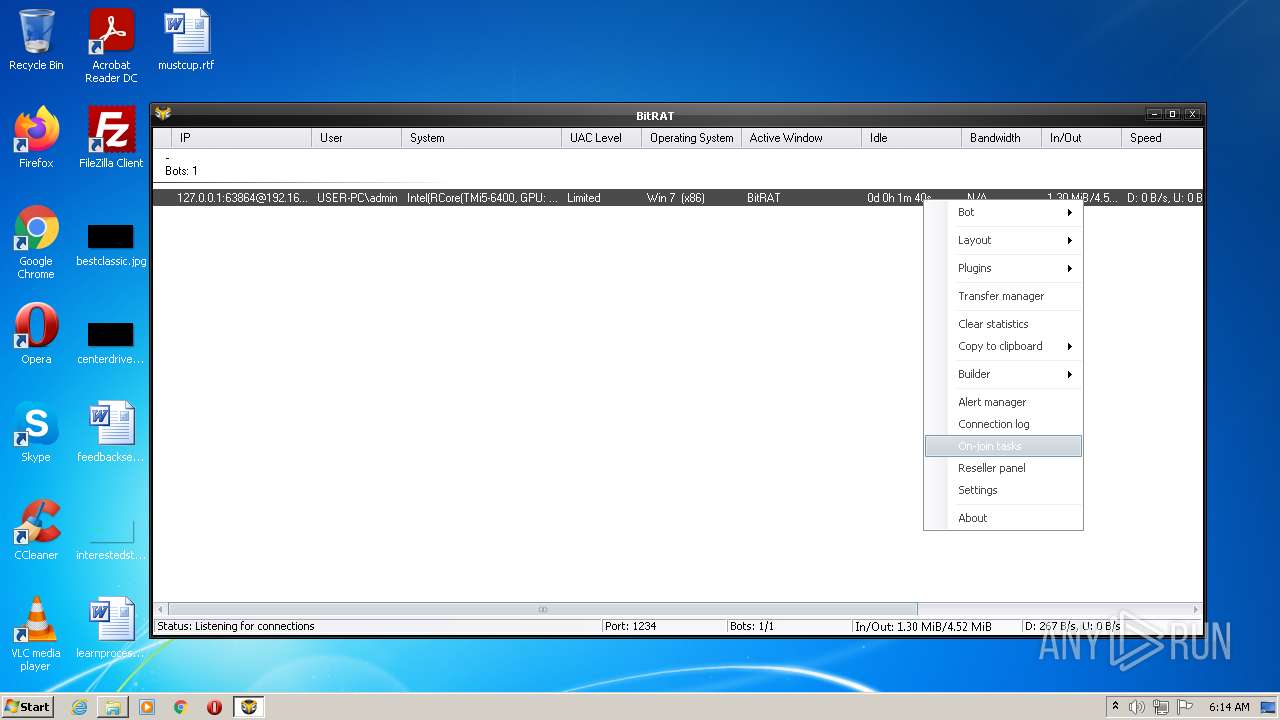Sort by the IP column header

click(x=241, y=138)
